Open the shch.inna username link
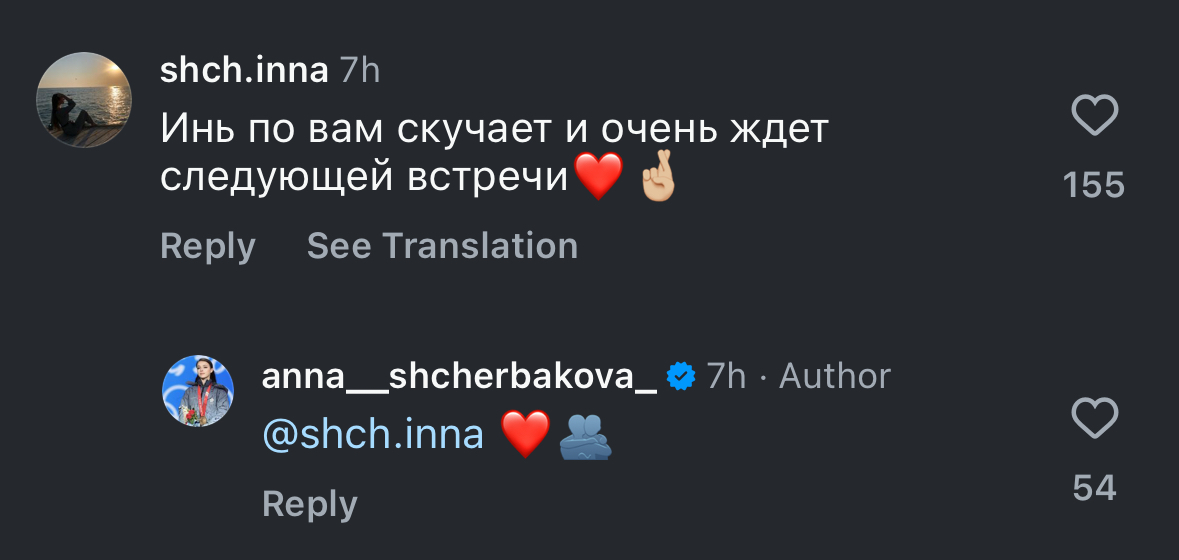 coord(244,71)
